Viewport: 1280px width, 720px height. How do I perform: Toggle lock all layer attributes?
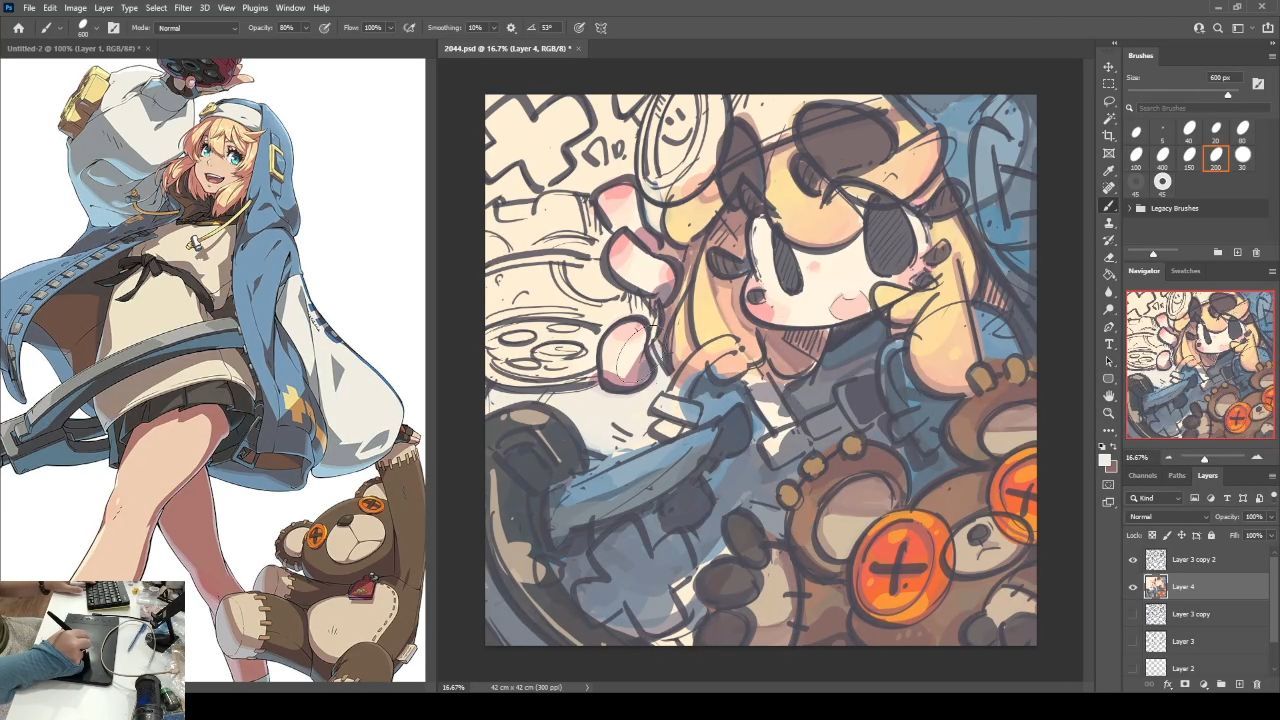(x=1211, y=535)
